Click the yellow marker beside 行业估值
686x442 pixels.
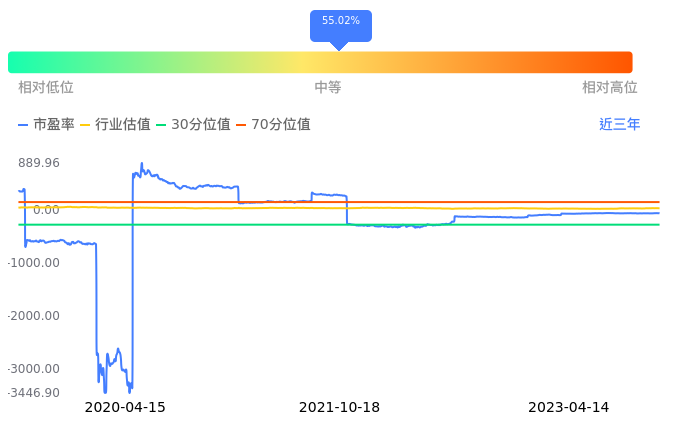(85, 125)
